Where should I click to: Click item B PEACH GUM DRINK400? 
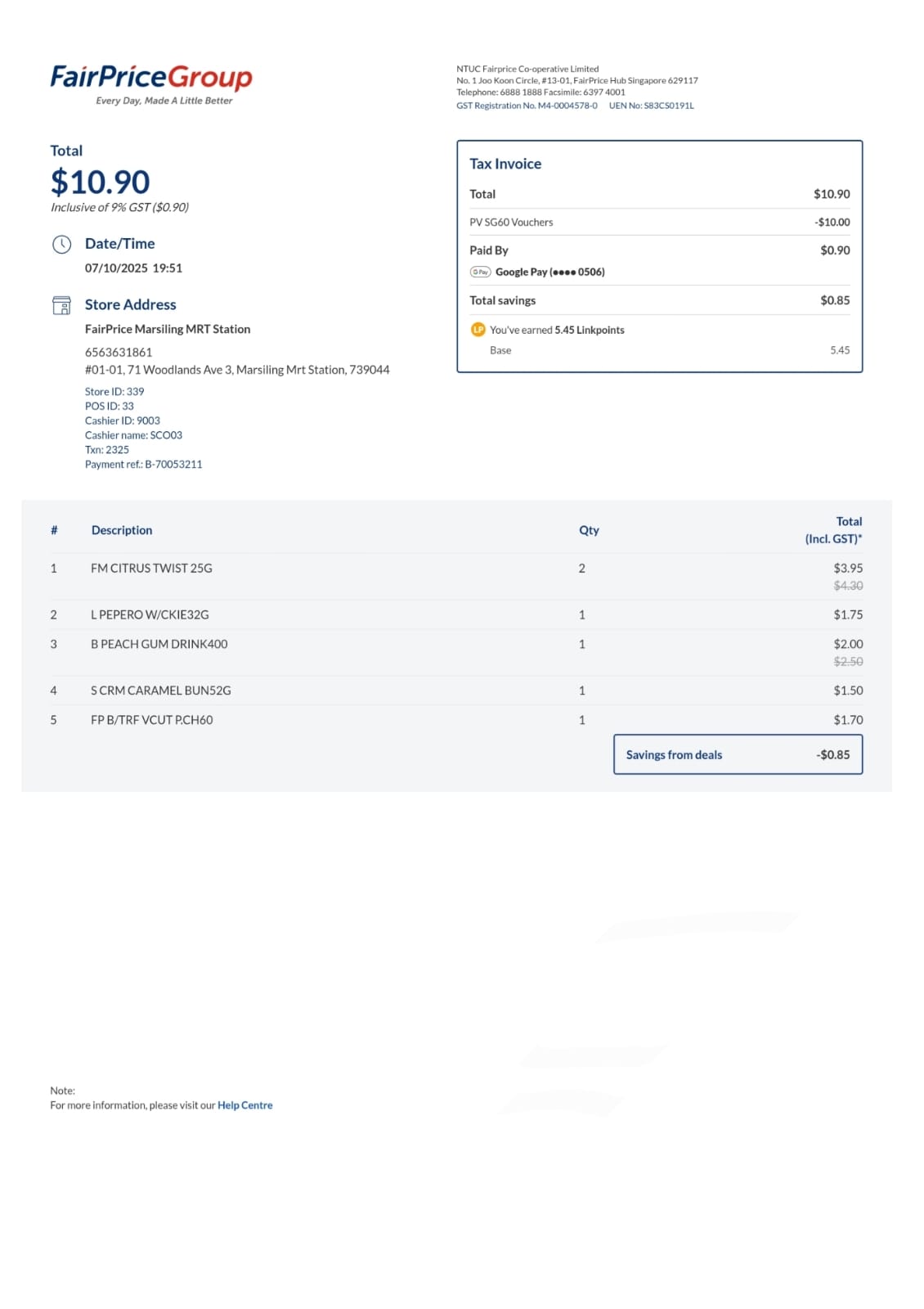click(159, 644)
